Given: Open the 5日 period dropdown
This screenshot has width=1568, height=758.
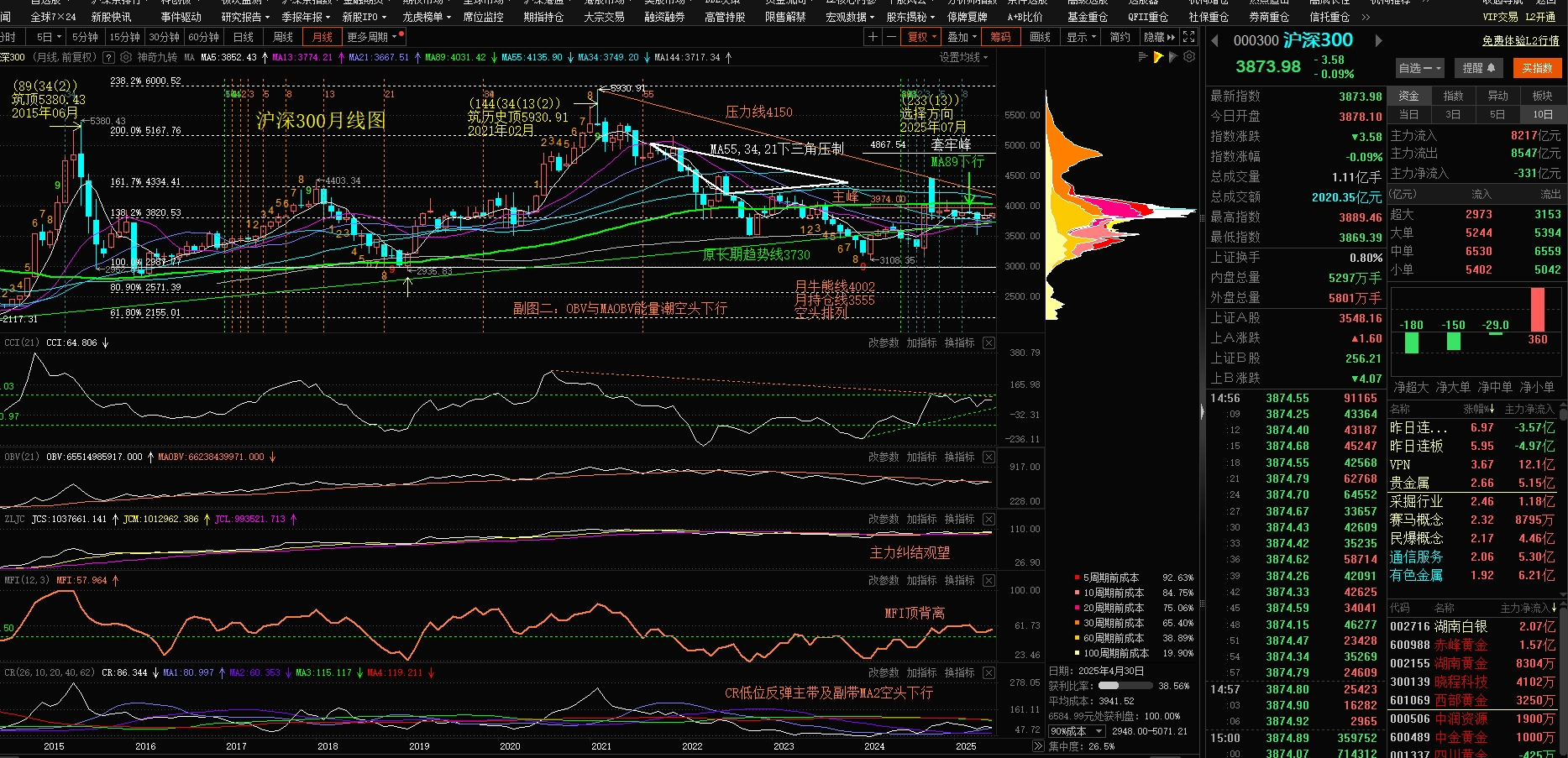Looking at the screenshot, I should pos(49,37).
